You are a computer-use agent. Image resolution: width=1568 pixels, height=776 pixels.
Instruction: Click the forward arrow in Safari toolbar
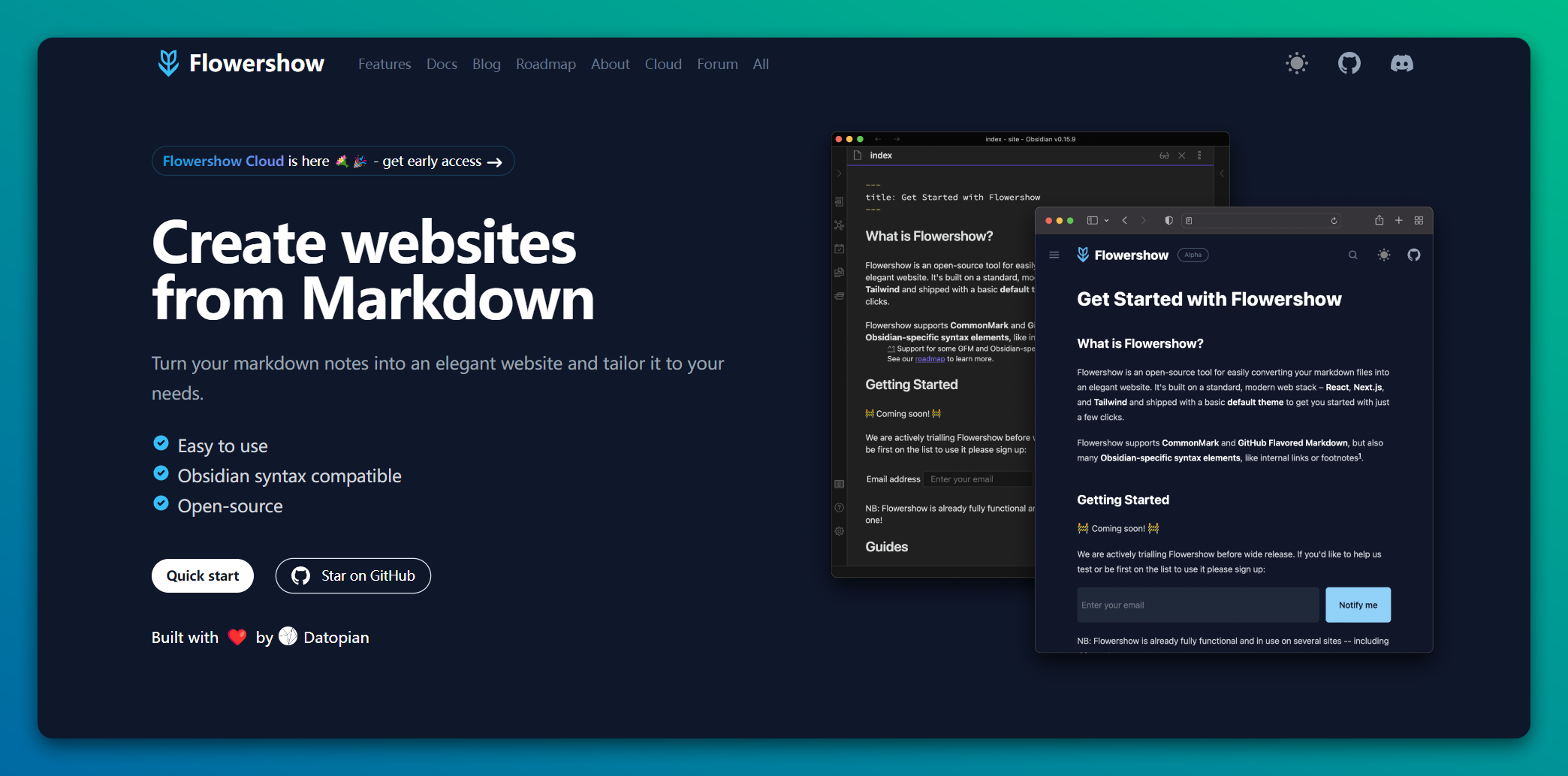point(1144,220)
